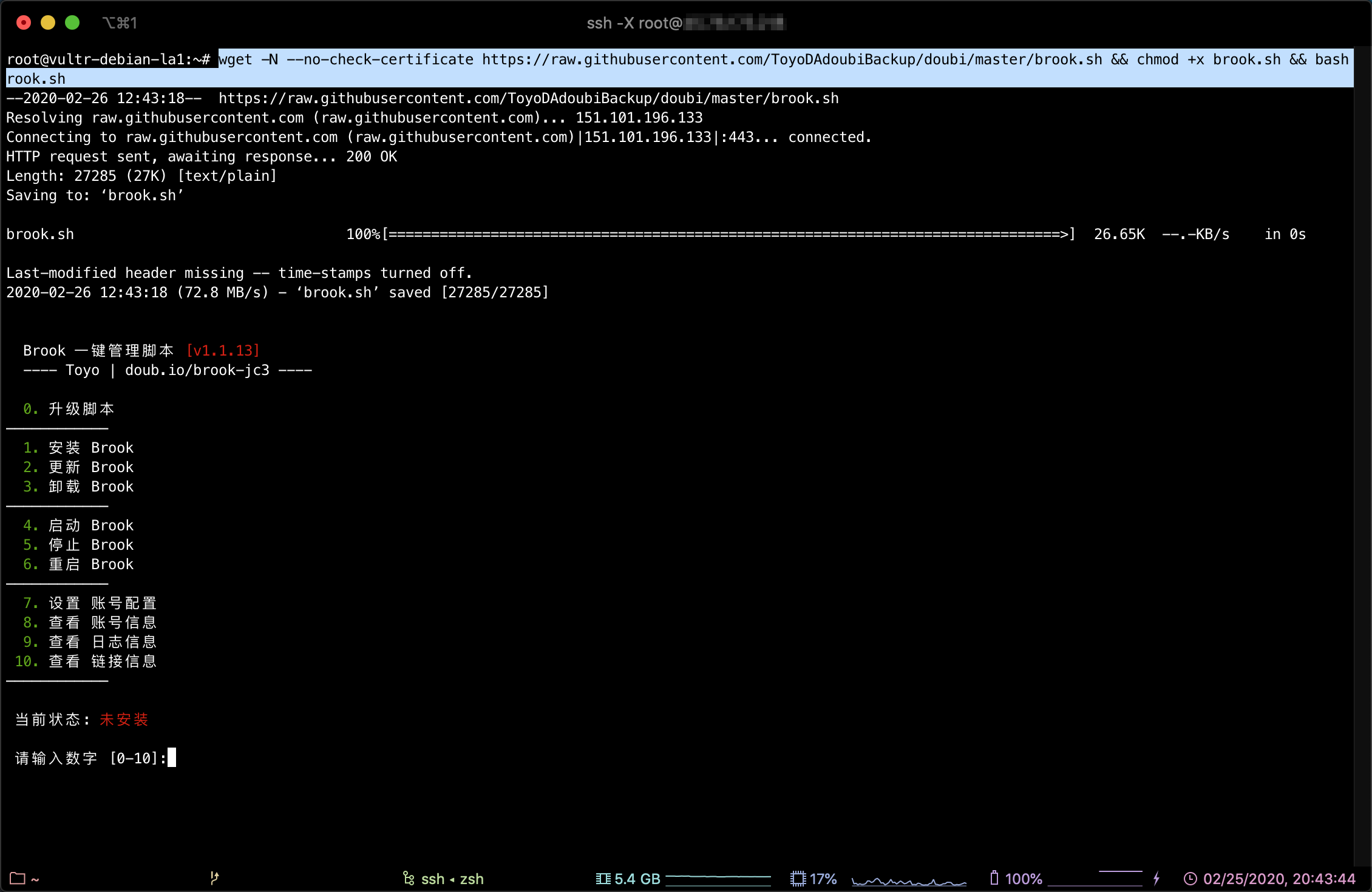Image resolution: width=1372 pixels, height=892 pixels.
Task: Click the battery level graph line
Action: click(1095, 878)
